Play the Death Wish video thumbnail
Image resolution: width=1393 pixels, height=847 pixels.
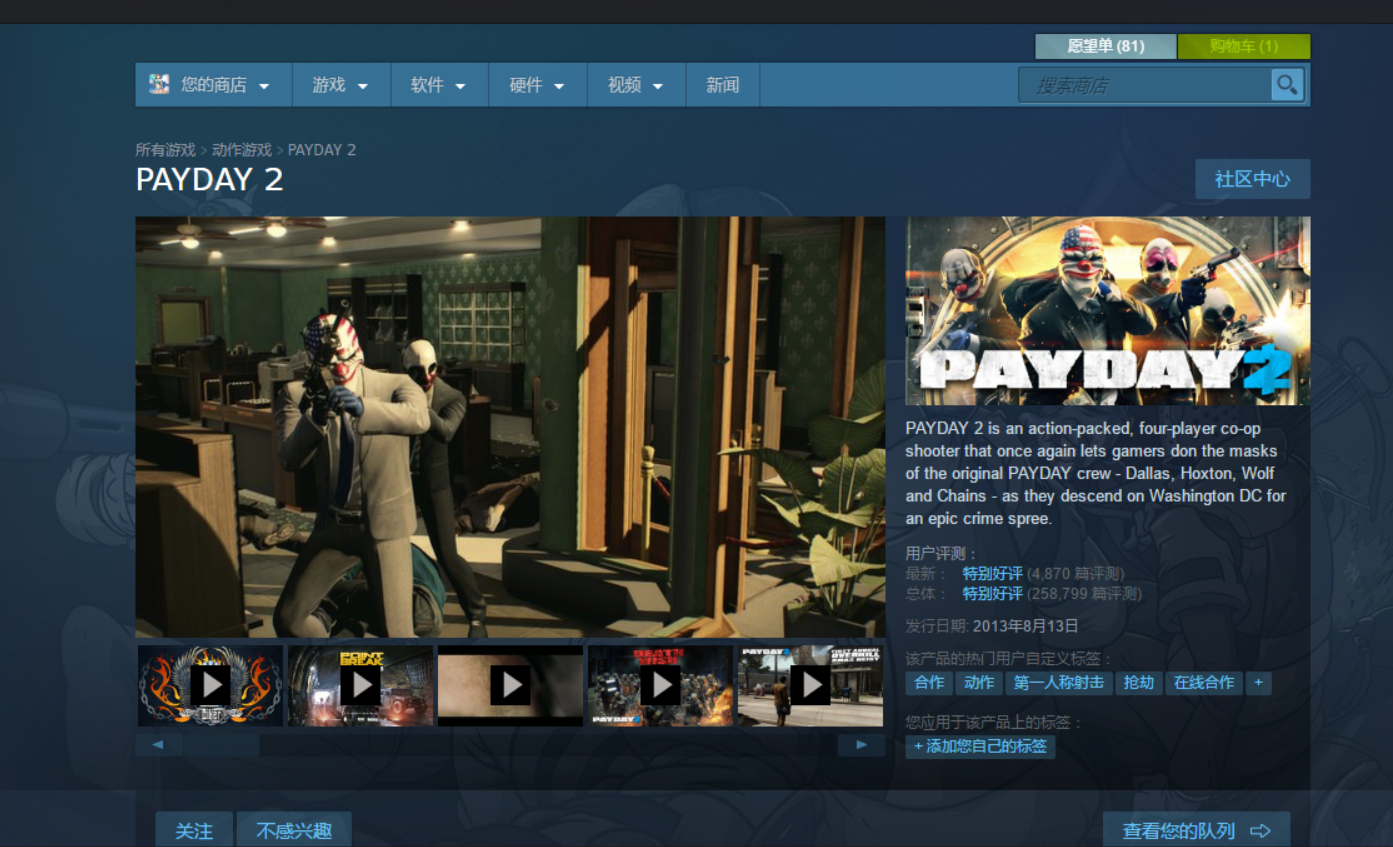(660, 685)
